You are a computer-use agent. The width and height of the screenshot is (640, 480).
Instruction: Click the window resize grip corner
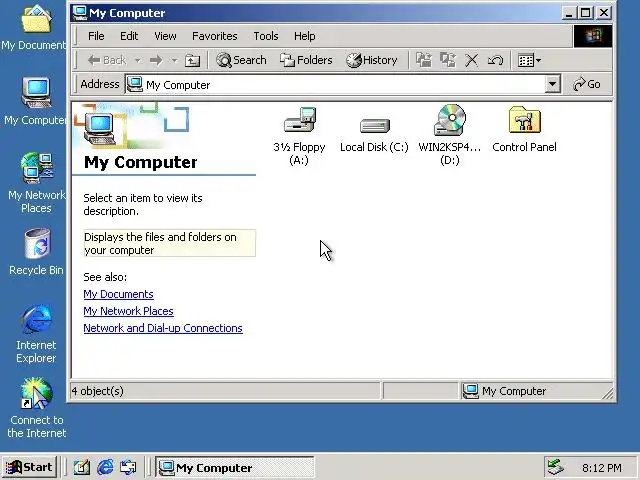[x=607, y=393]
